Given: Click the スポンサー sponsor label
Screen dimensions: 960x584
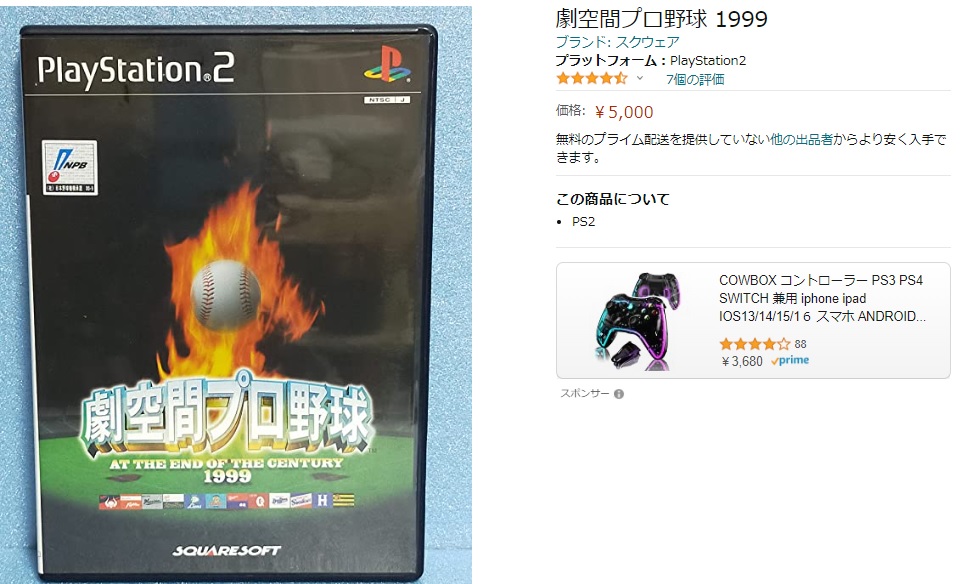Looking at the screenshot, I should coord(585,394).
